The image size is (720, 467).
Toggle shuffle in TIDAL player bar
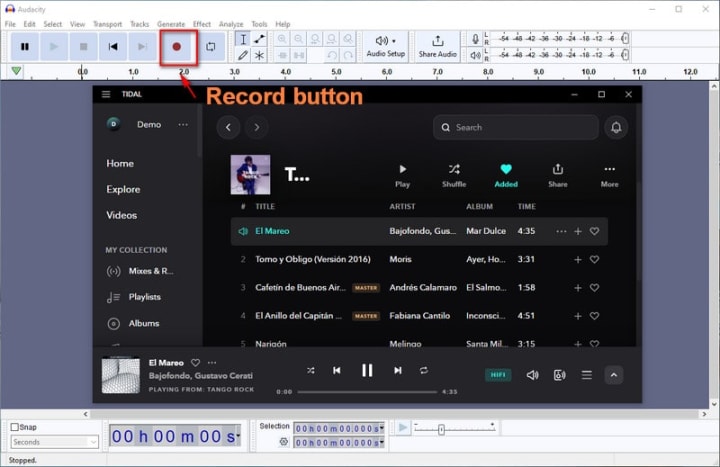click(311, 371)
